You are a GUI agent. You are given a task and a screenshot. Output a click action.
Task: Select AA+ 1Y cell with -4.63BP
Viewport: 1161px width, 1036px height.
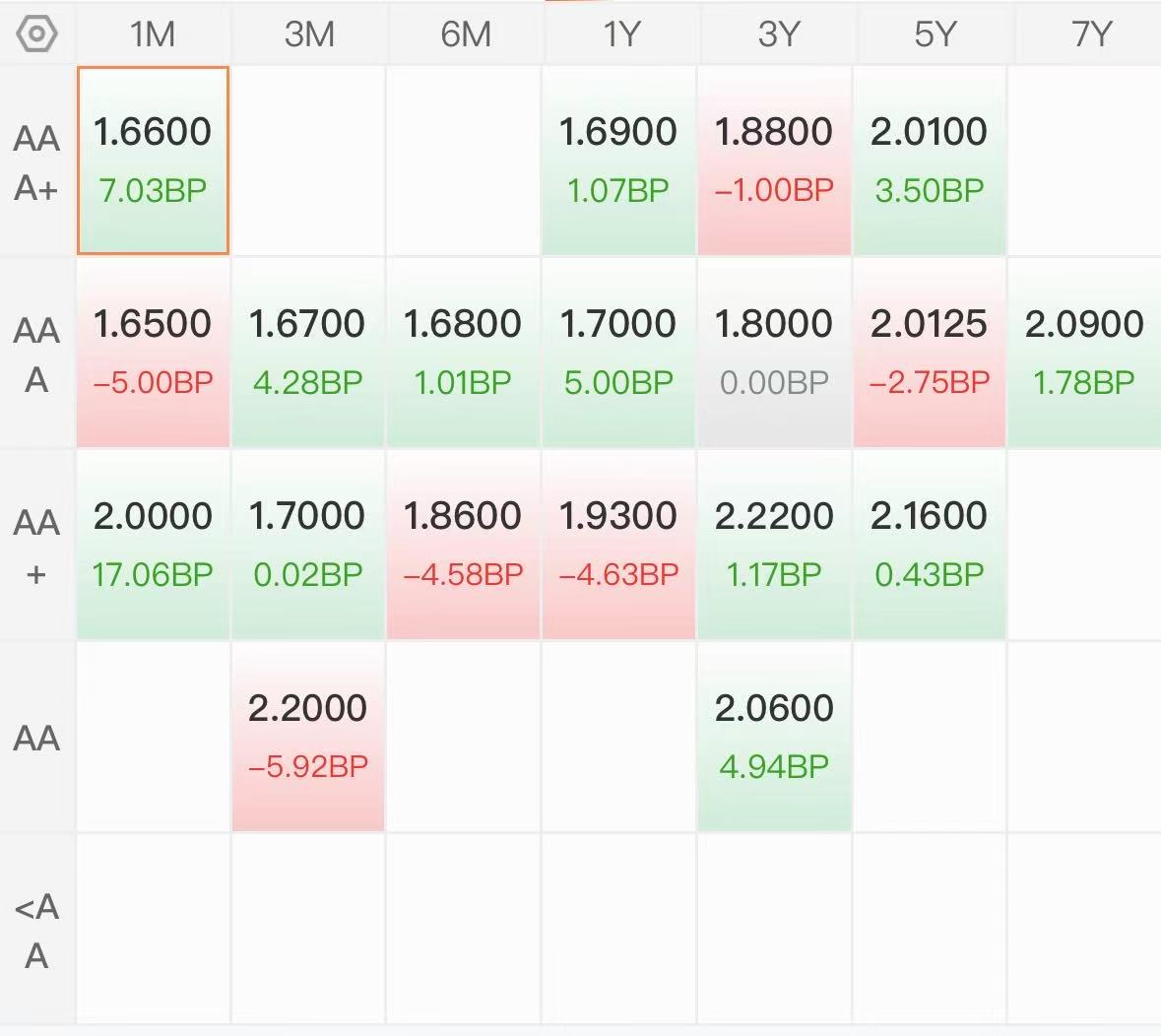tap(618, 545)
